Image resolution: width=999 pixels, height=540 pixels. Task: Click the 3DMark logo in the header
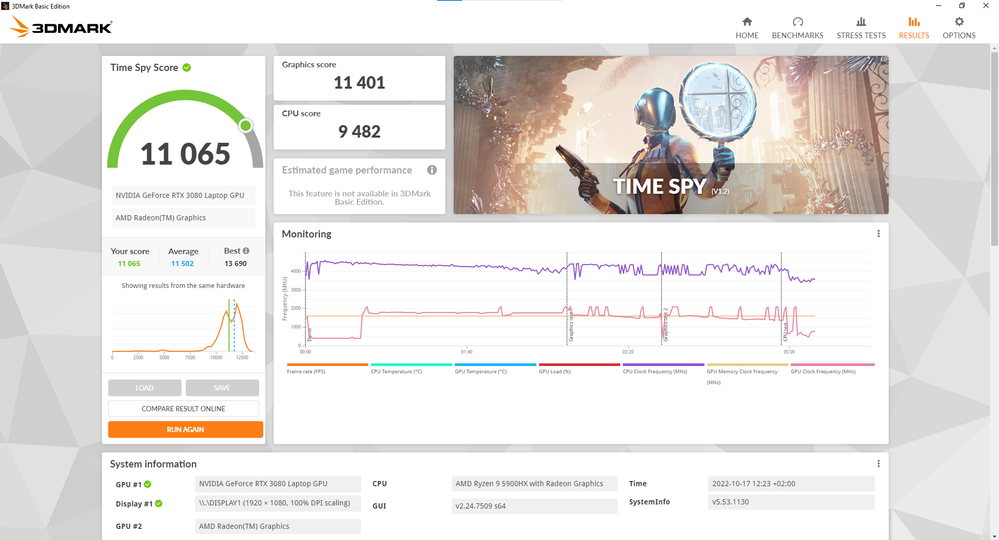(61, 28)
